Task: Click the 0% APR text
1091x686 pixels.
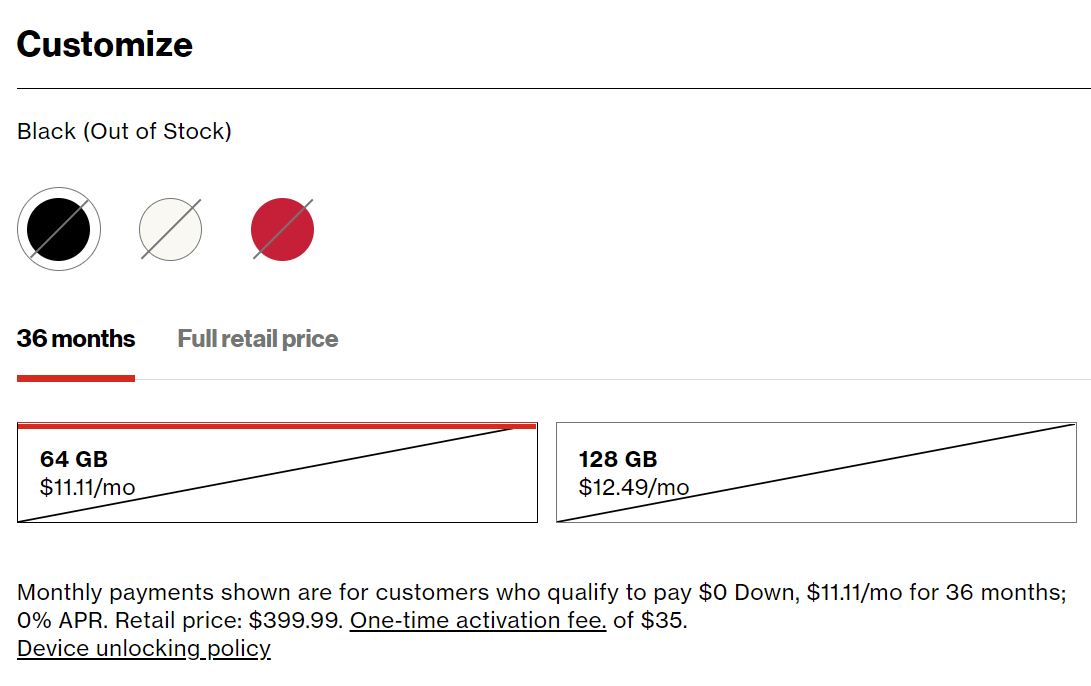Action: tap(65, 620)
